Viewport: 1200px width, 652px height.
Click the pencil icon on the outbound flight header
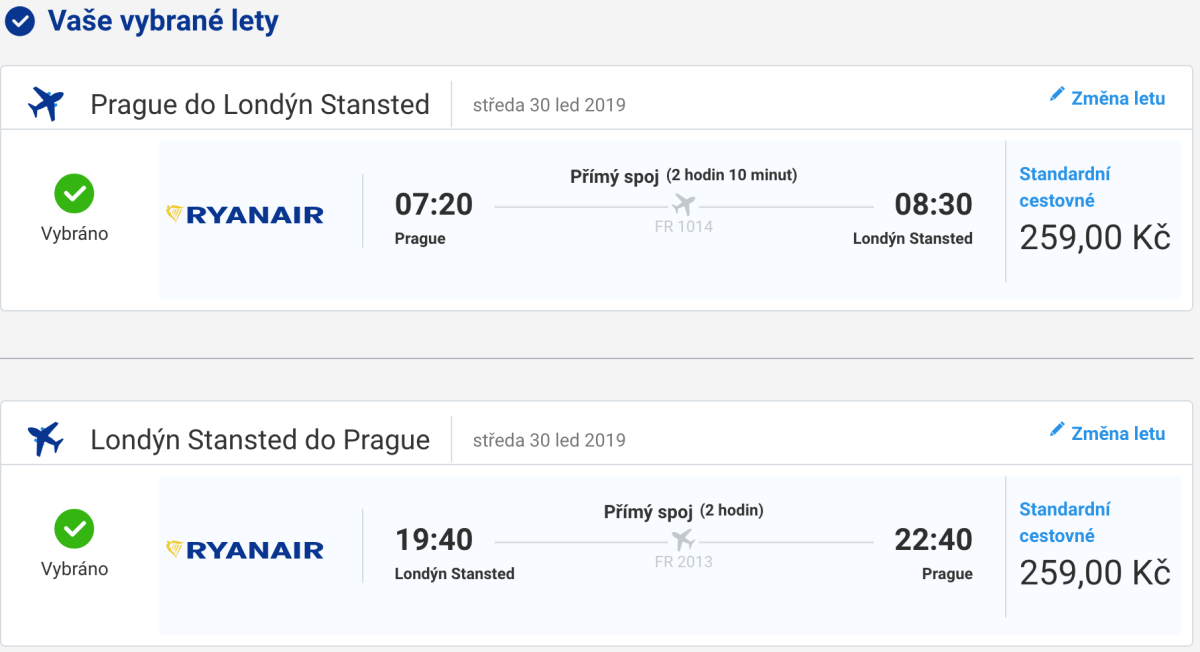(x=1057, y=94)
